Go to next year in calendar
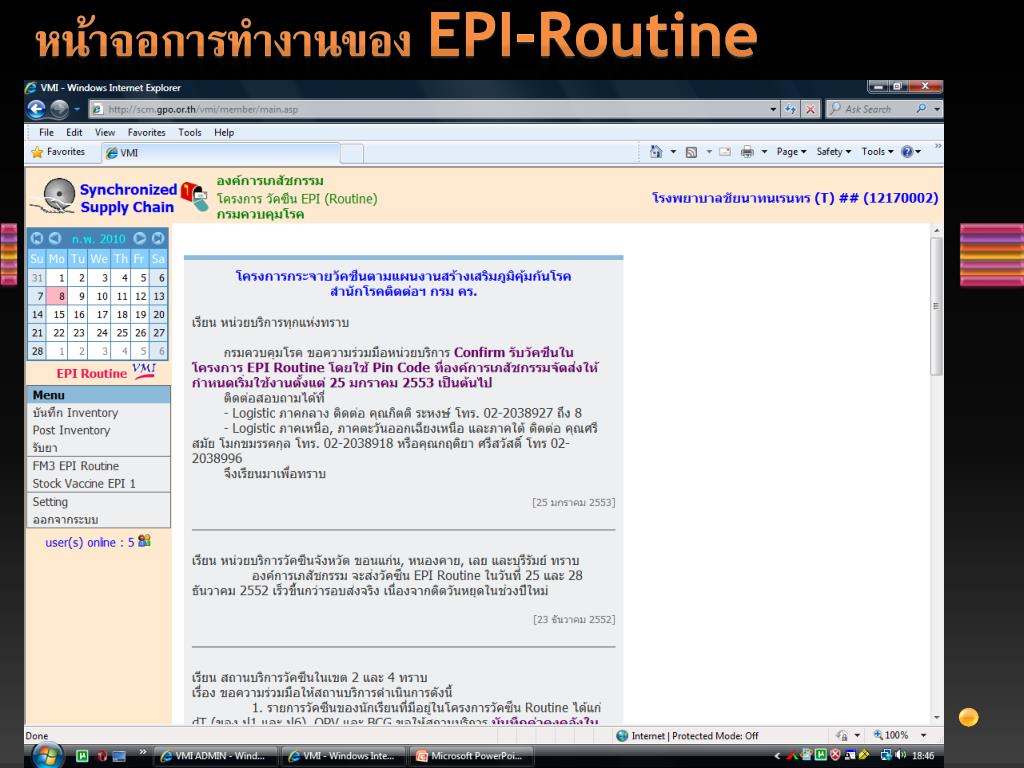1024x768 pixels. point(158,238)
